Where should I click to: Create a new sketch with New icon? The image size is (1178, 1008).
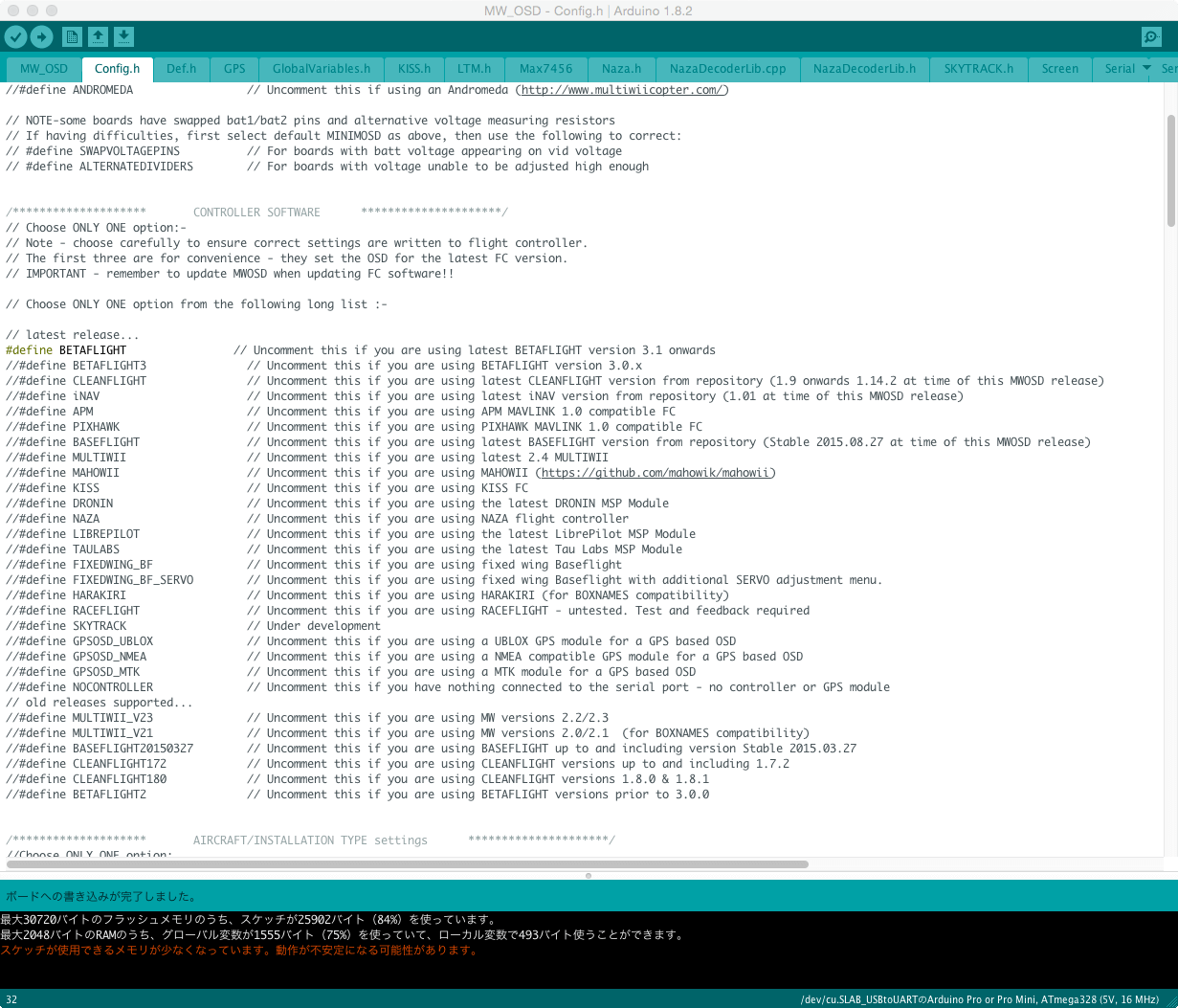coord(72,36)
